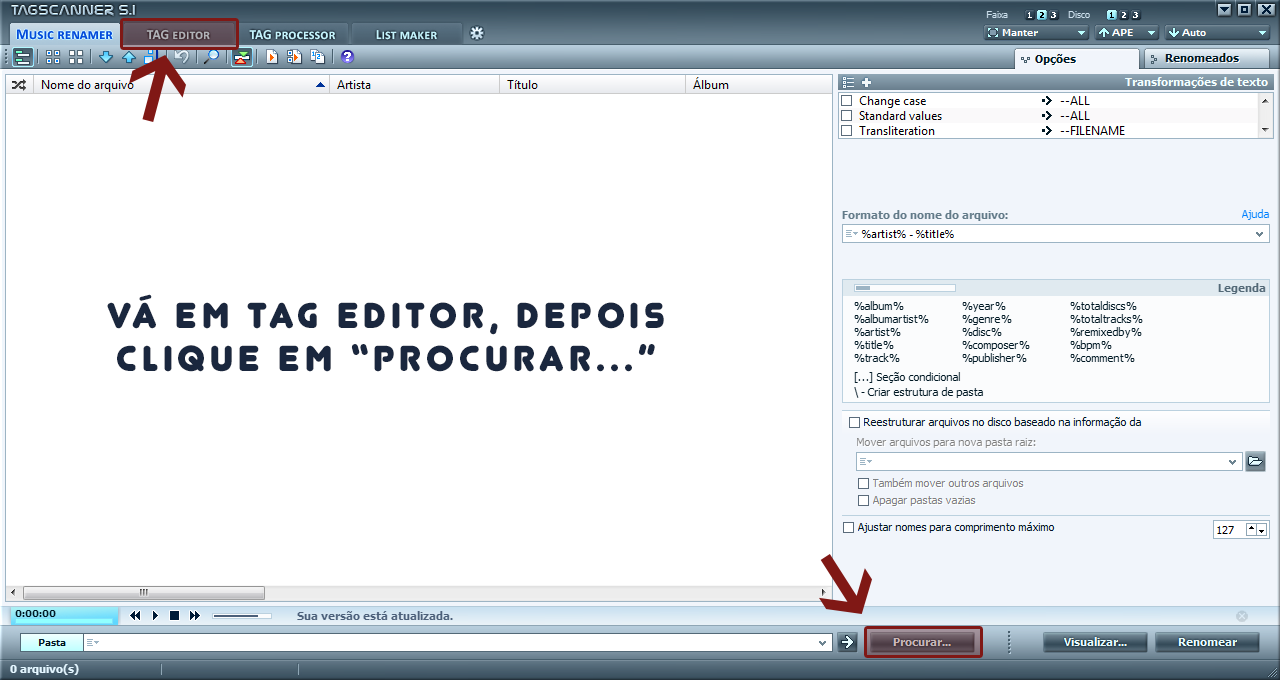Add a new text transformation
Viewport: 1280px width, 680px height.
click(x=867, y=82)
